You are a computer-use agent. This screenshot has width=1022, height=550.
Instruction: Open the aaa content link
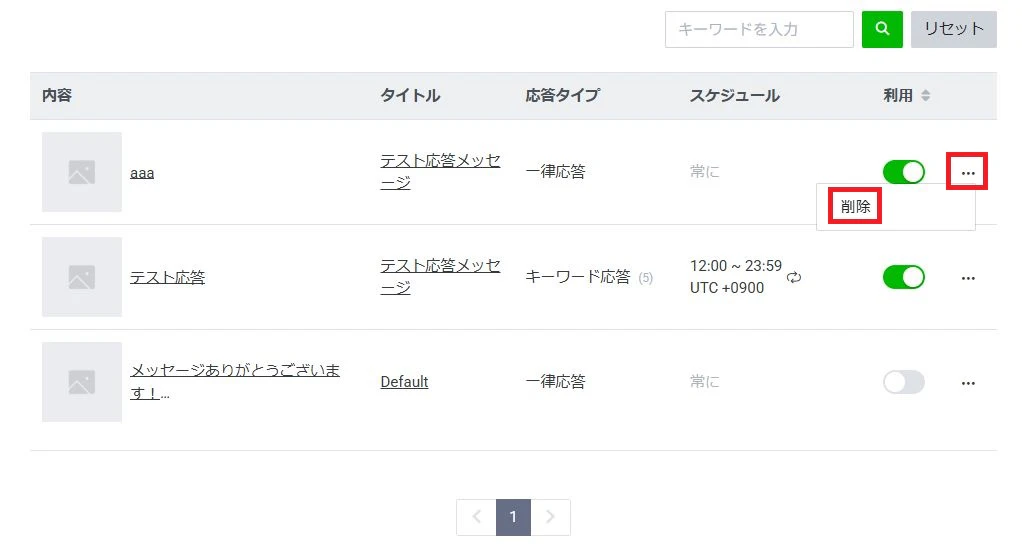click(x=142, y=173)
